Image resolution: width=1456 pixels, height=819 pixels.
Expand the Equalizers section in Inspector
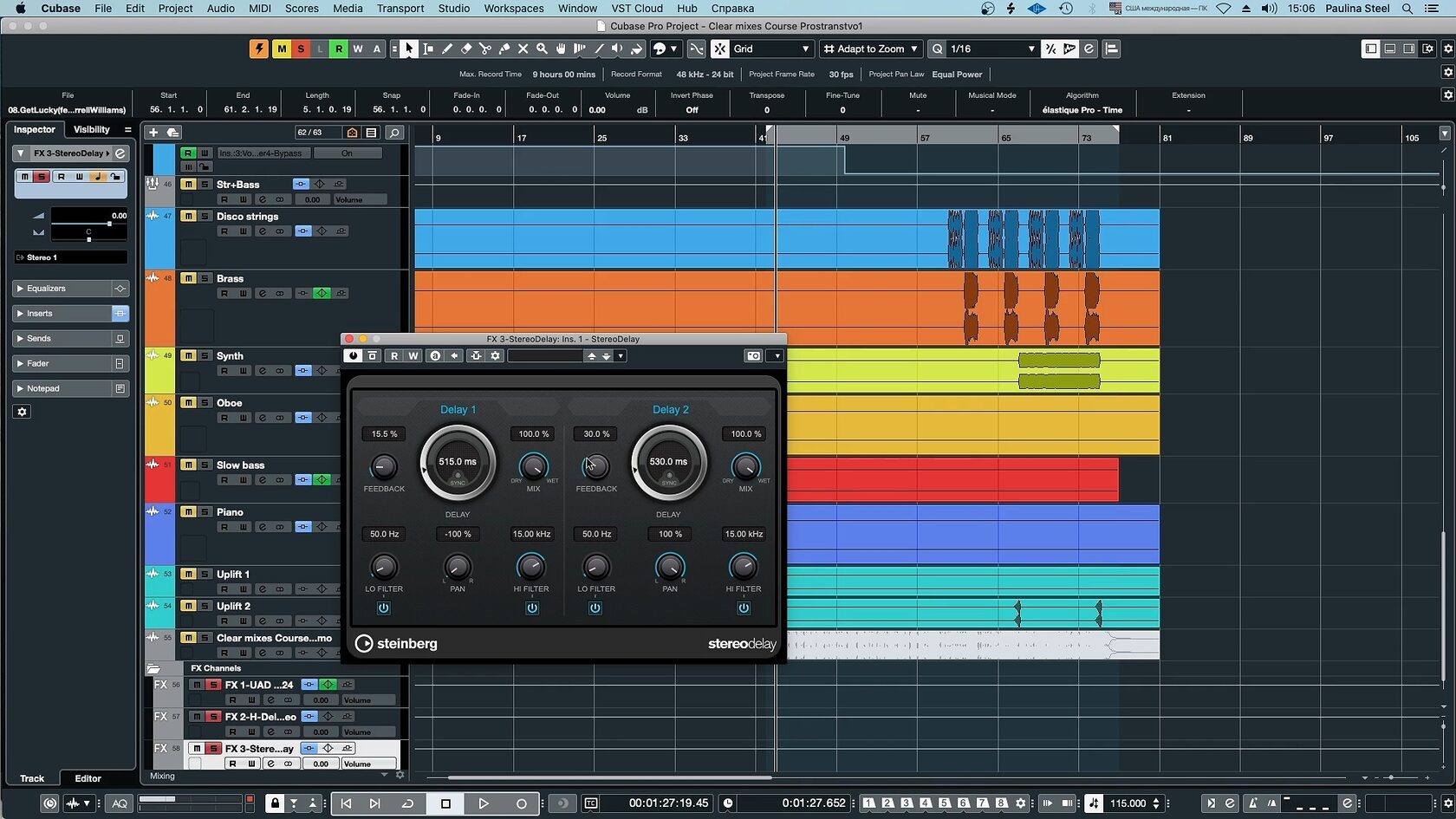(71, 289)
